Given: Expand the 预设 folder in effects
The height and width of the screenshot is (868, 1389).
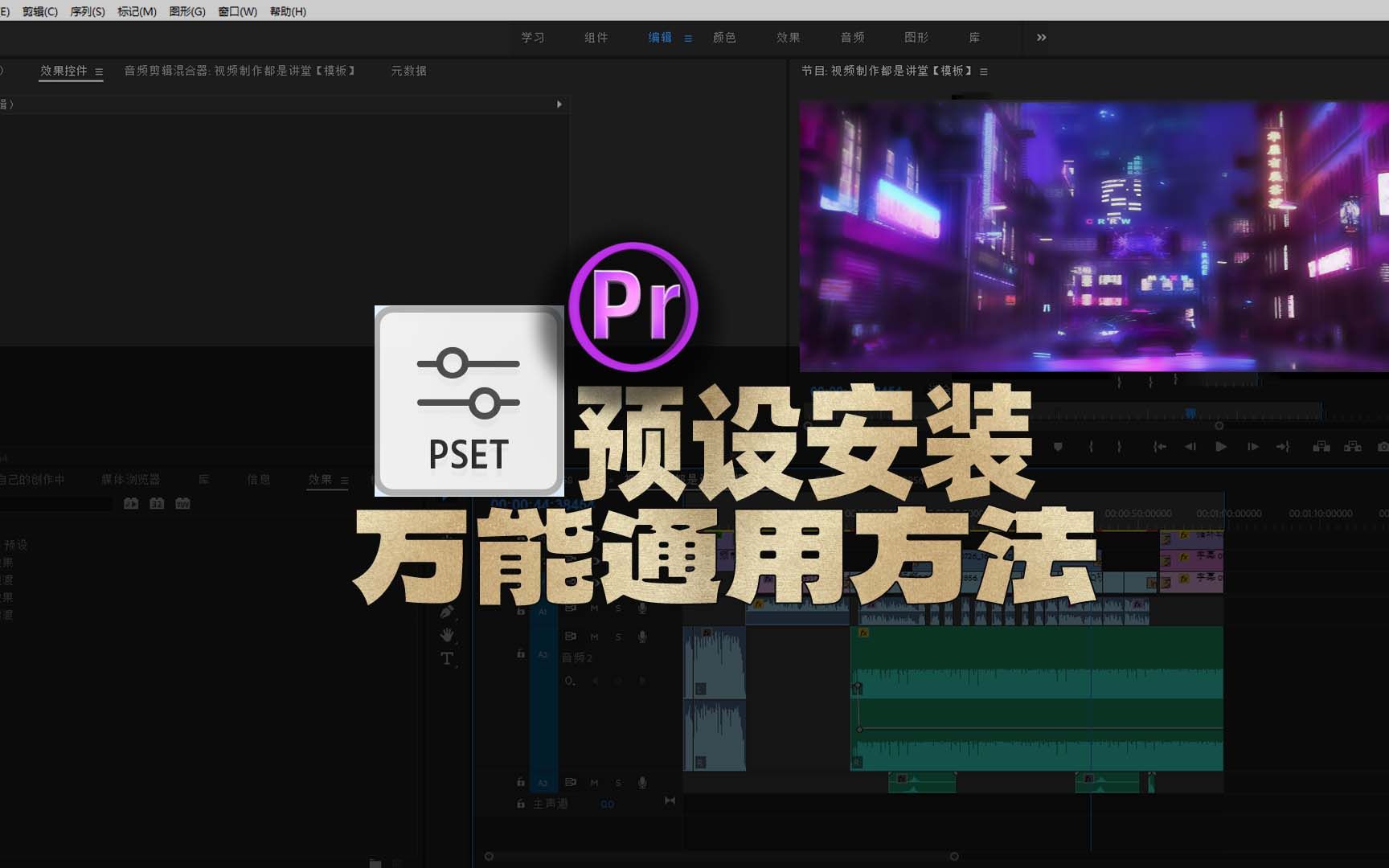Looking at the screenshot, I should point(15,545).
